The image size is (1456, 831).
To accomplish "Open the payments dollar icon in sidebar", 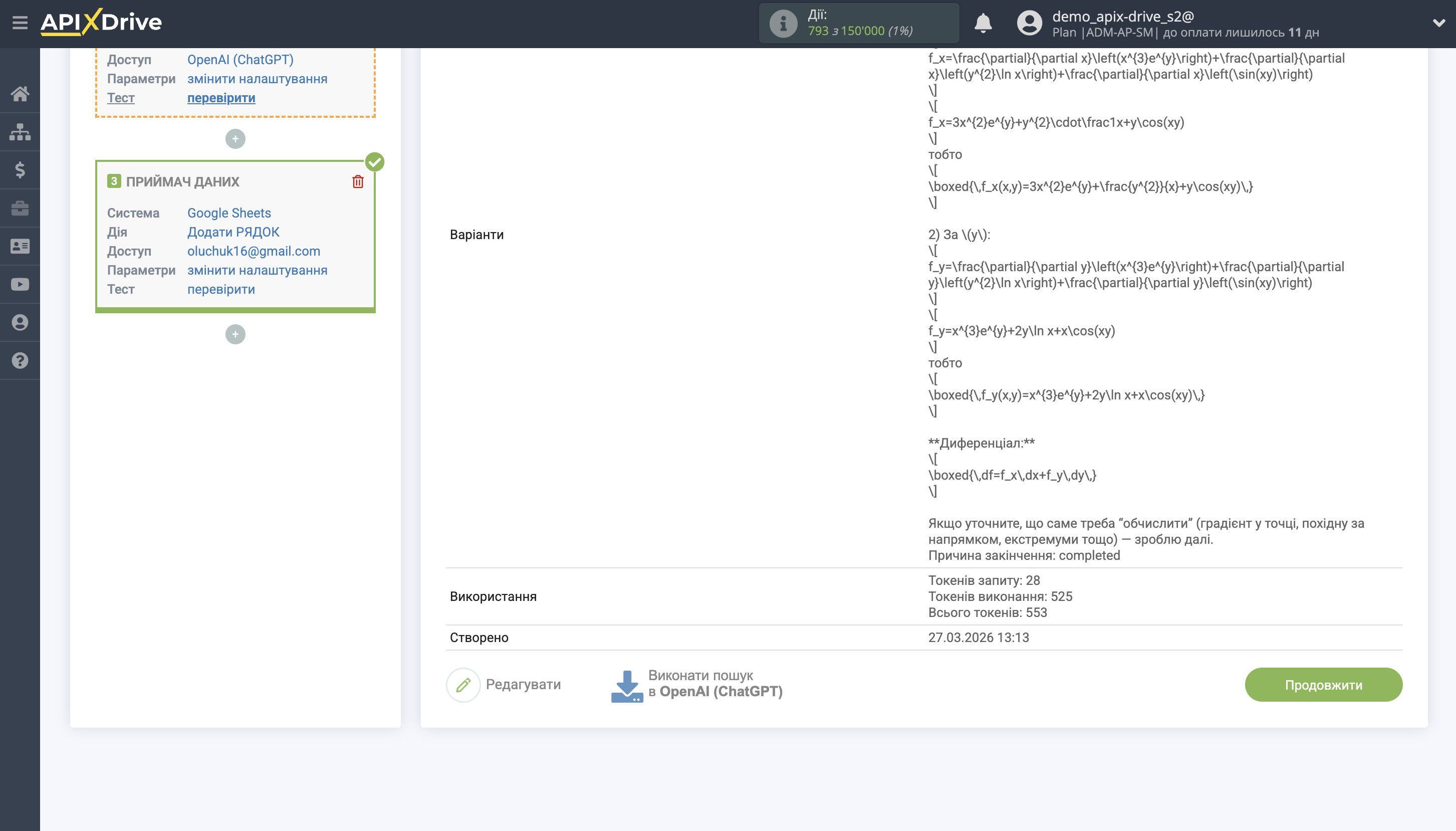I will click(x=21, y=169).
